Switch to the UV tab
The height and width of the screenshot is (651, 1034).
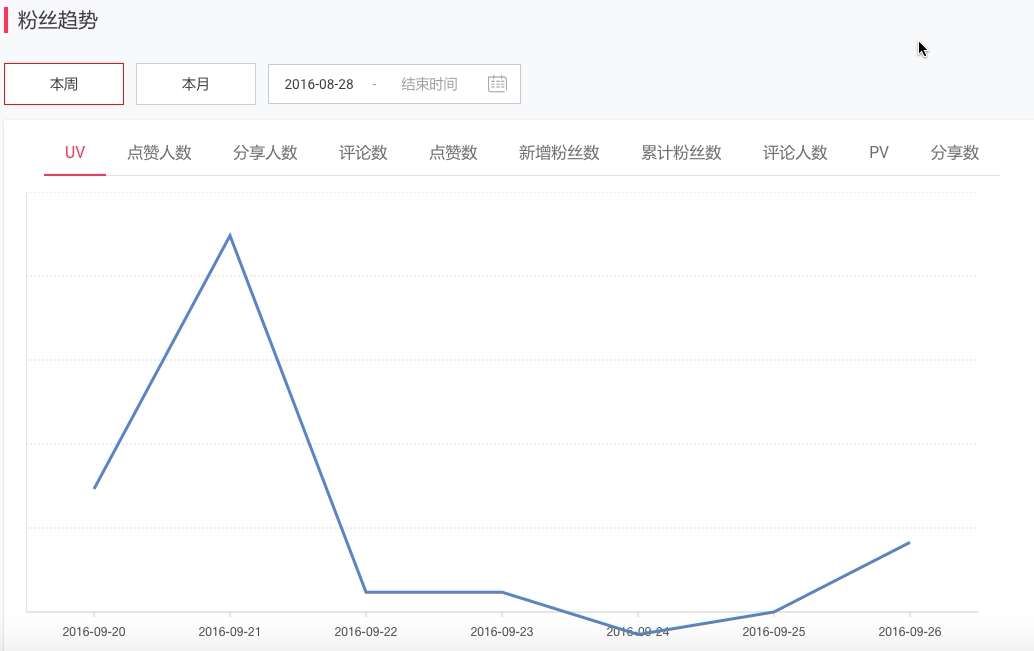point(75,153)
